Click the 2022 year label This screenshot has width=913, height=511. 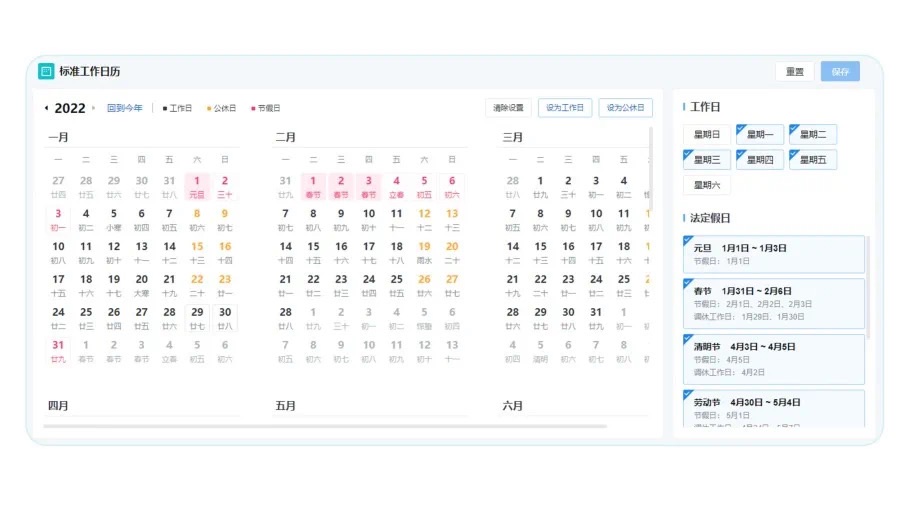point(70,108)
